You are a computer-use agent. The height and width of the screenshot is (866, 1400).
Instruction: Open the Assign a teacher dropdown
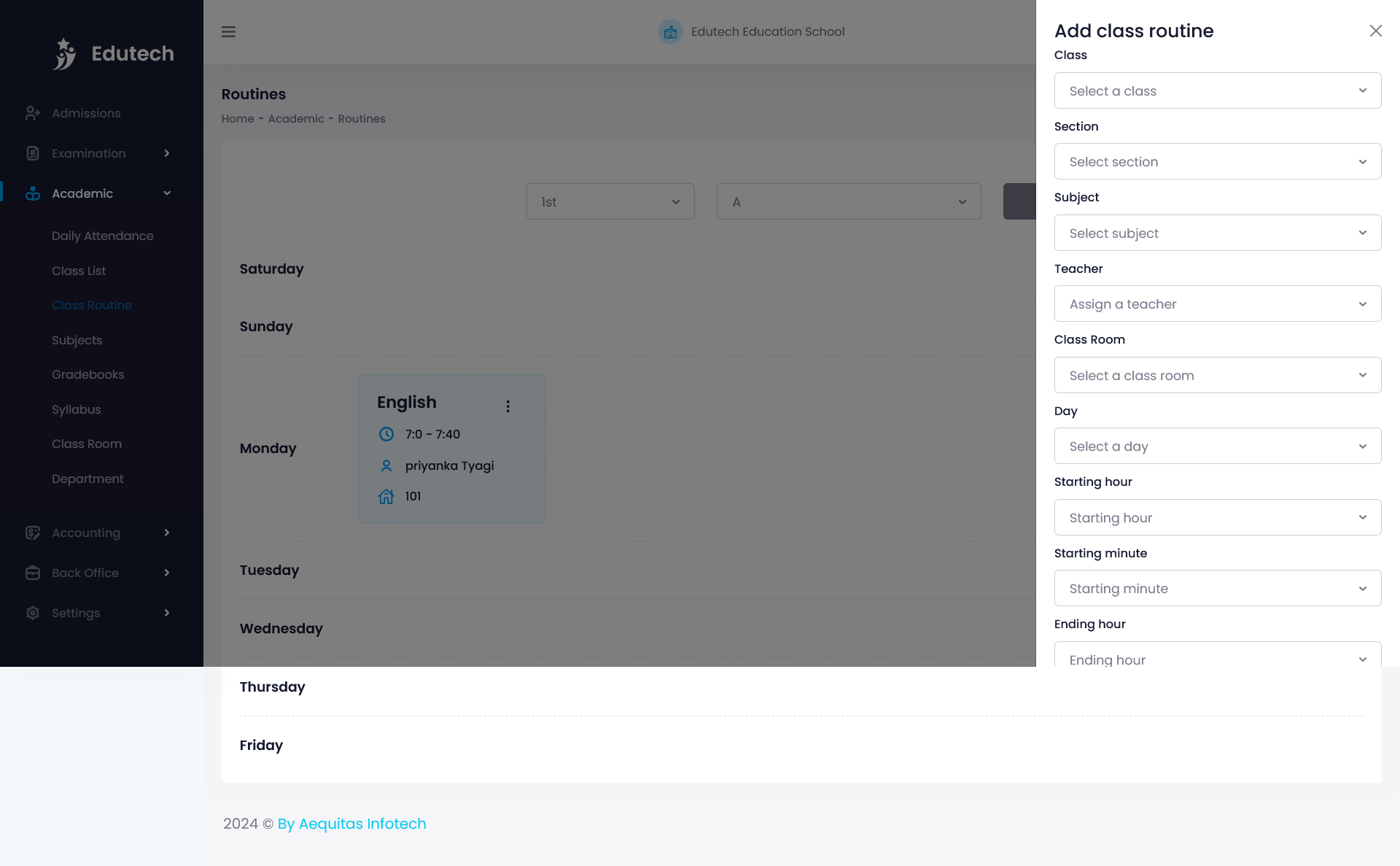pyautogui.click(x=1216, y=304)
